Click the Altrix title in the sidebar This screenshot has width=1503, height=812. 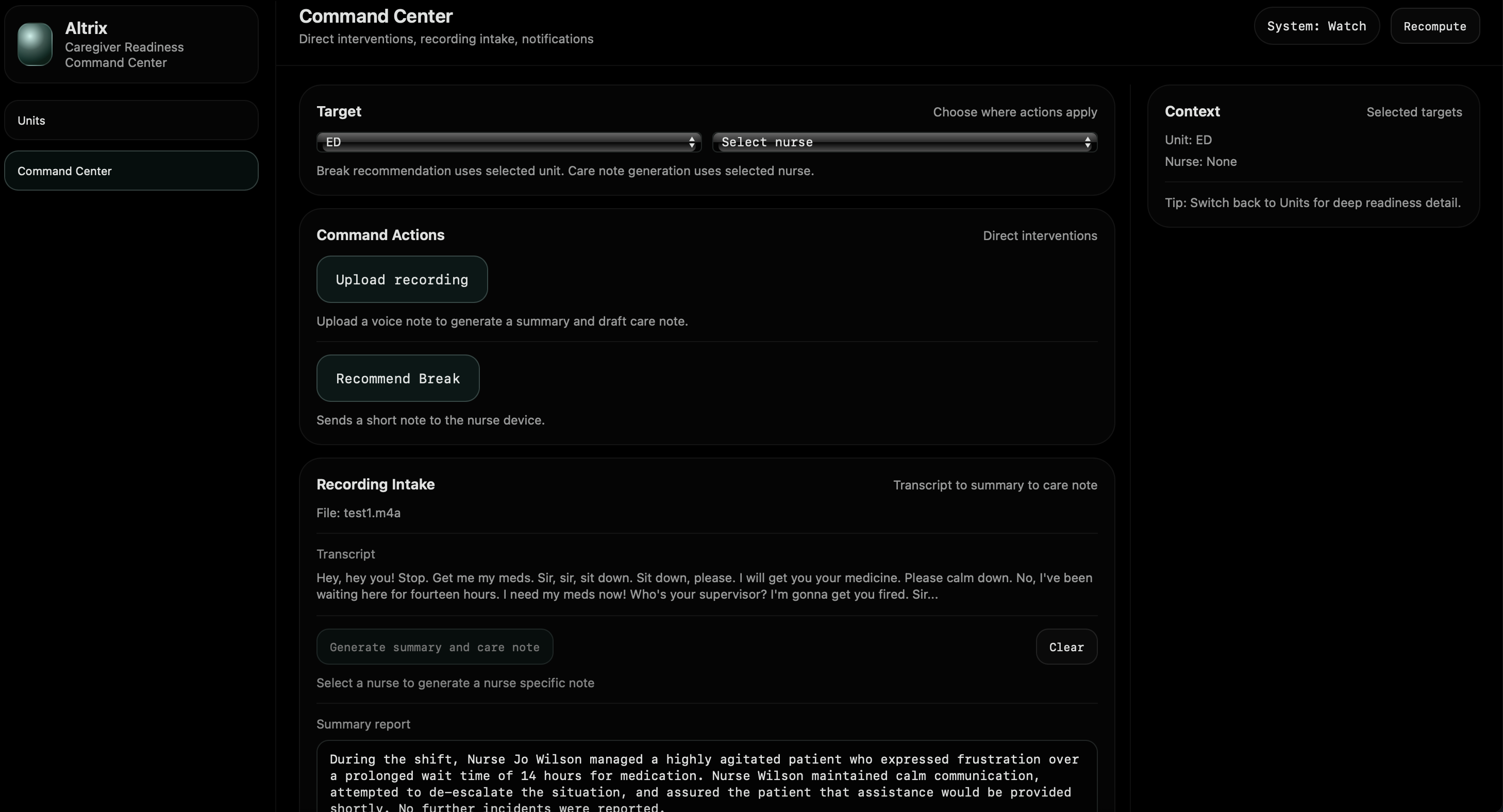click(x=86, y=28)
